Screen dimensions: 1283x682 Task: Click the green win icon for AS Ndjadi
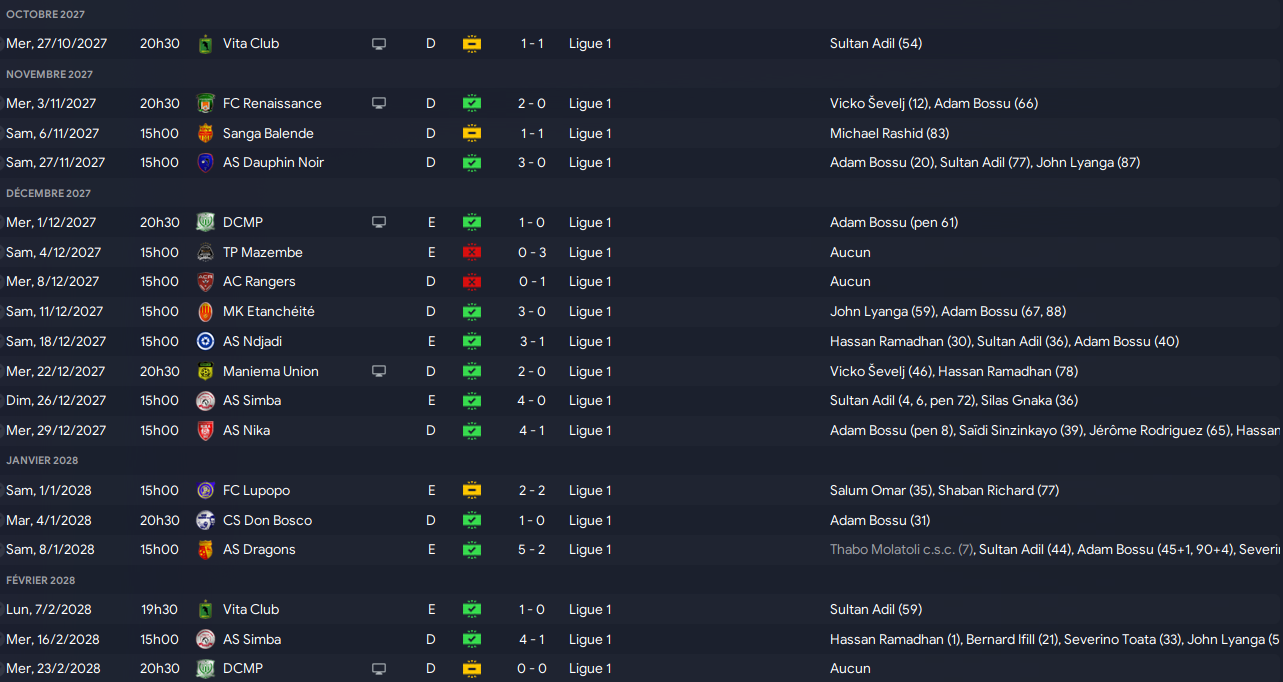[472, 342]
